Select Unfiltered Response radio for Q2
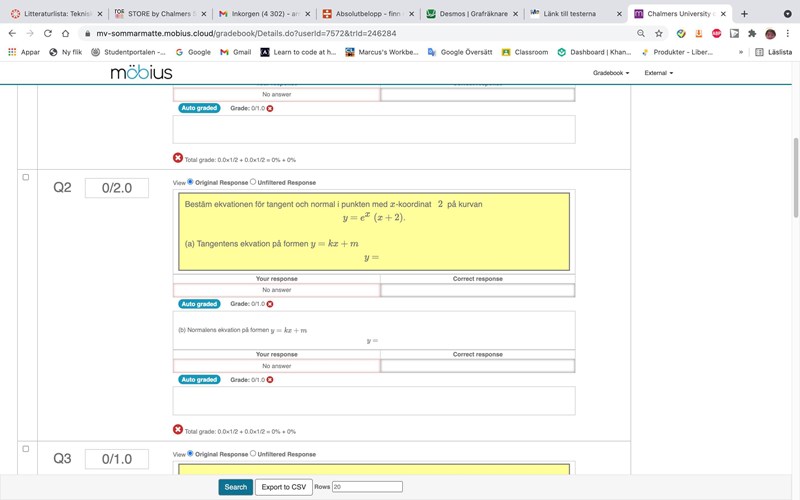 coord(253,183)
